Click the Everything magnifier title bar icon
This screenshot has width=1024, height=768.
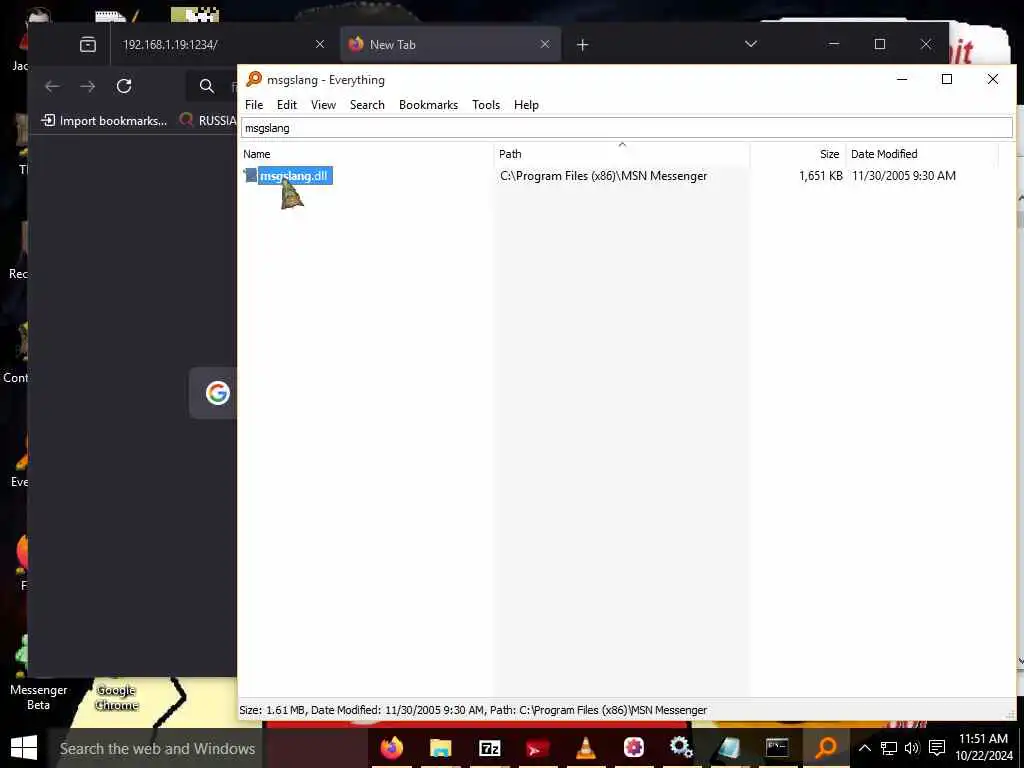253,79
